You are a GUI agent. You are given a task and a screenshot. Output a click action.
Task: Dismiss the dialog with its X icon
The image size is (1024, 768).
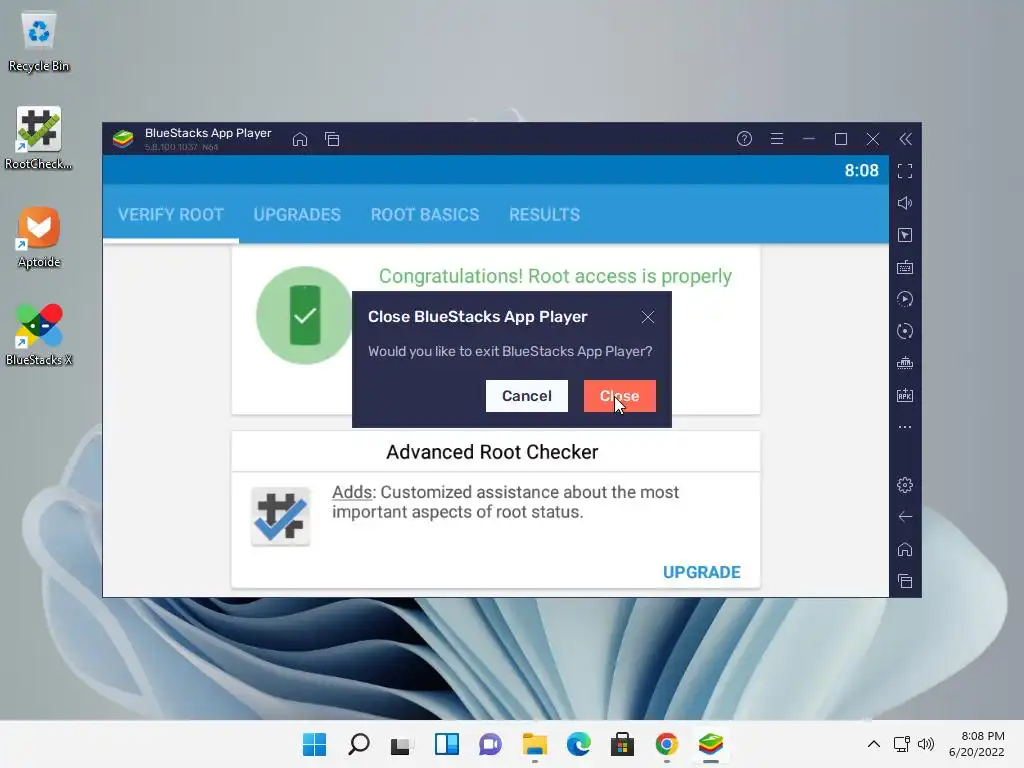click(648, 317)
